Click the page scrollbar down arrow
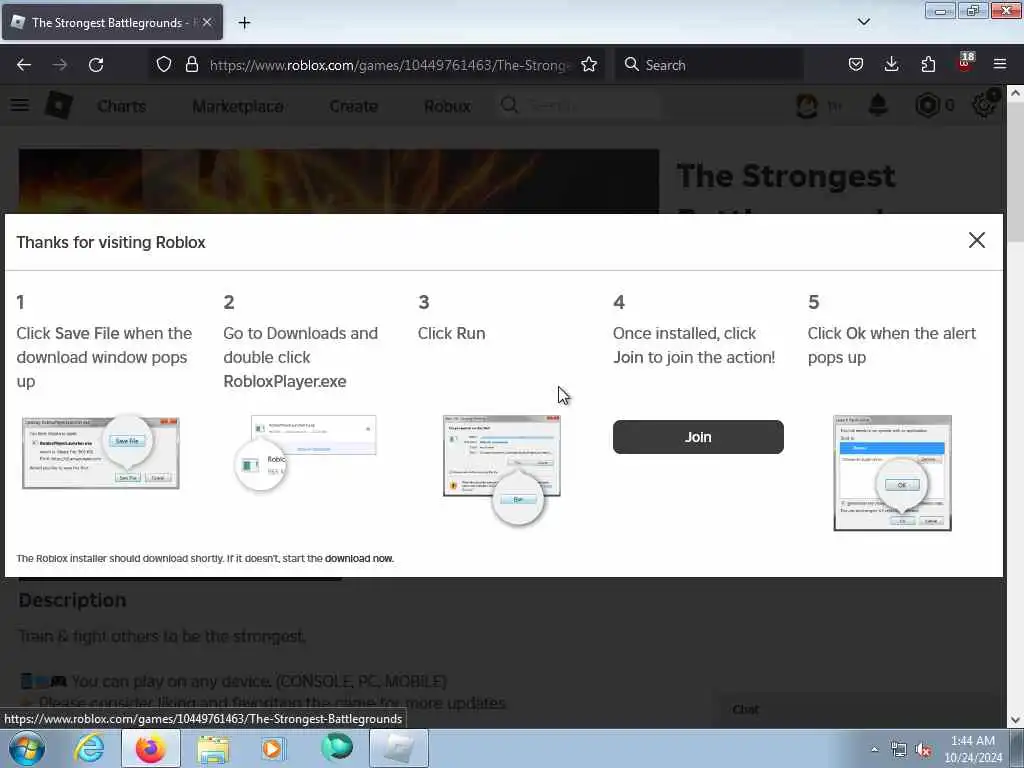The width and height of the screenshot is (1024, 768). (x=1015, y=720)
